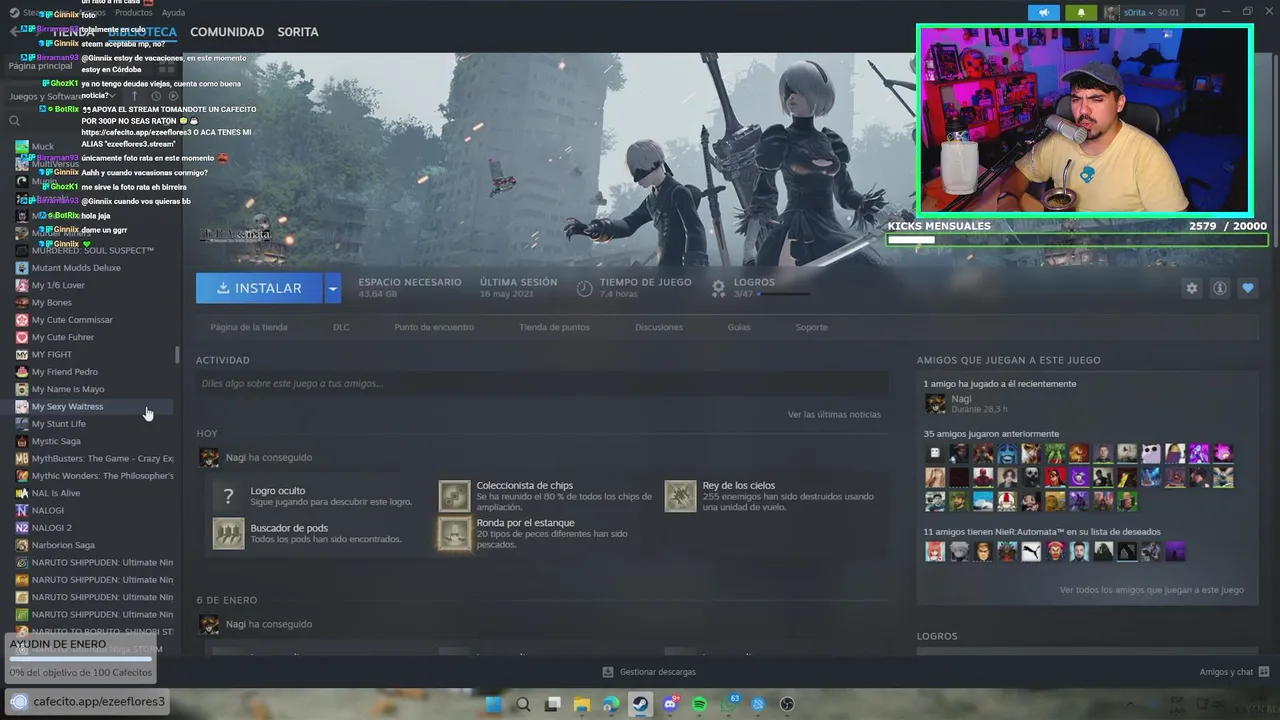The height and width of the screenshot is (720, 1280).
Task: Open the DLC tab
Action: (341, 327)
